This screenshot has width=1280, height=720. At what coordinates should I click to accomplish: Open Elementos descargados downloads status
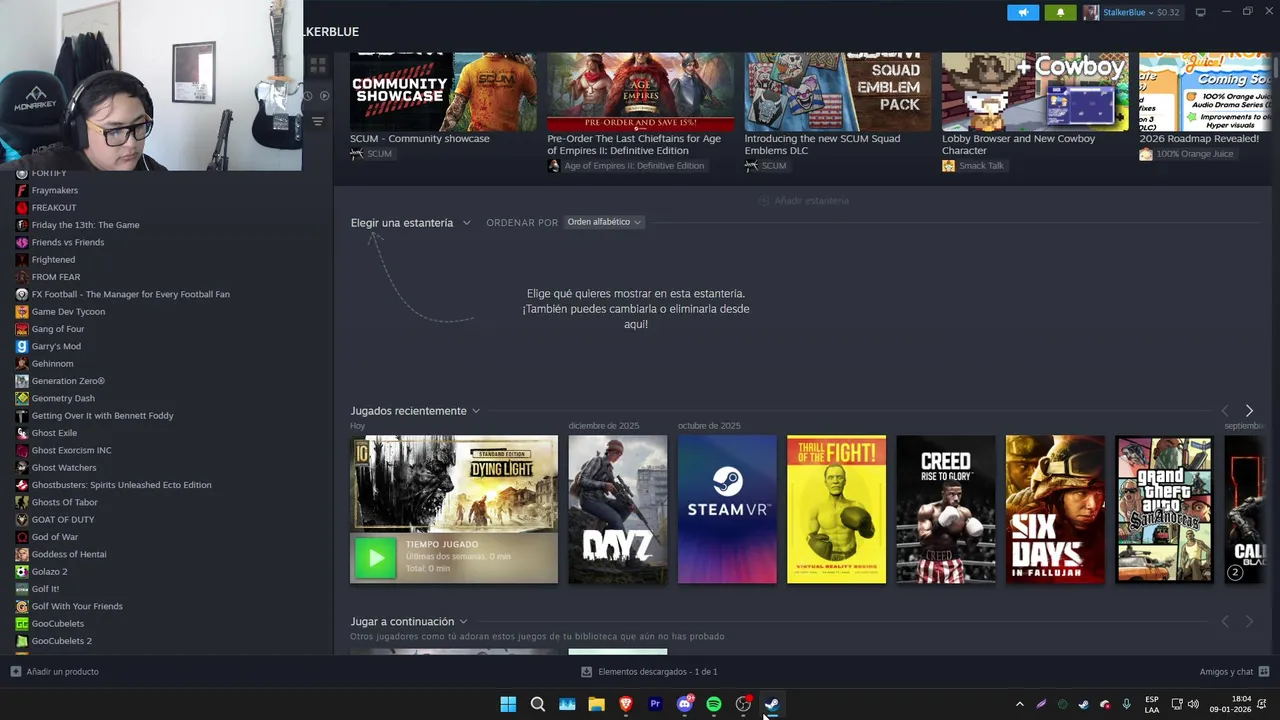[x=649, y=672]
